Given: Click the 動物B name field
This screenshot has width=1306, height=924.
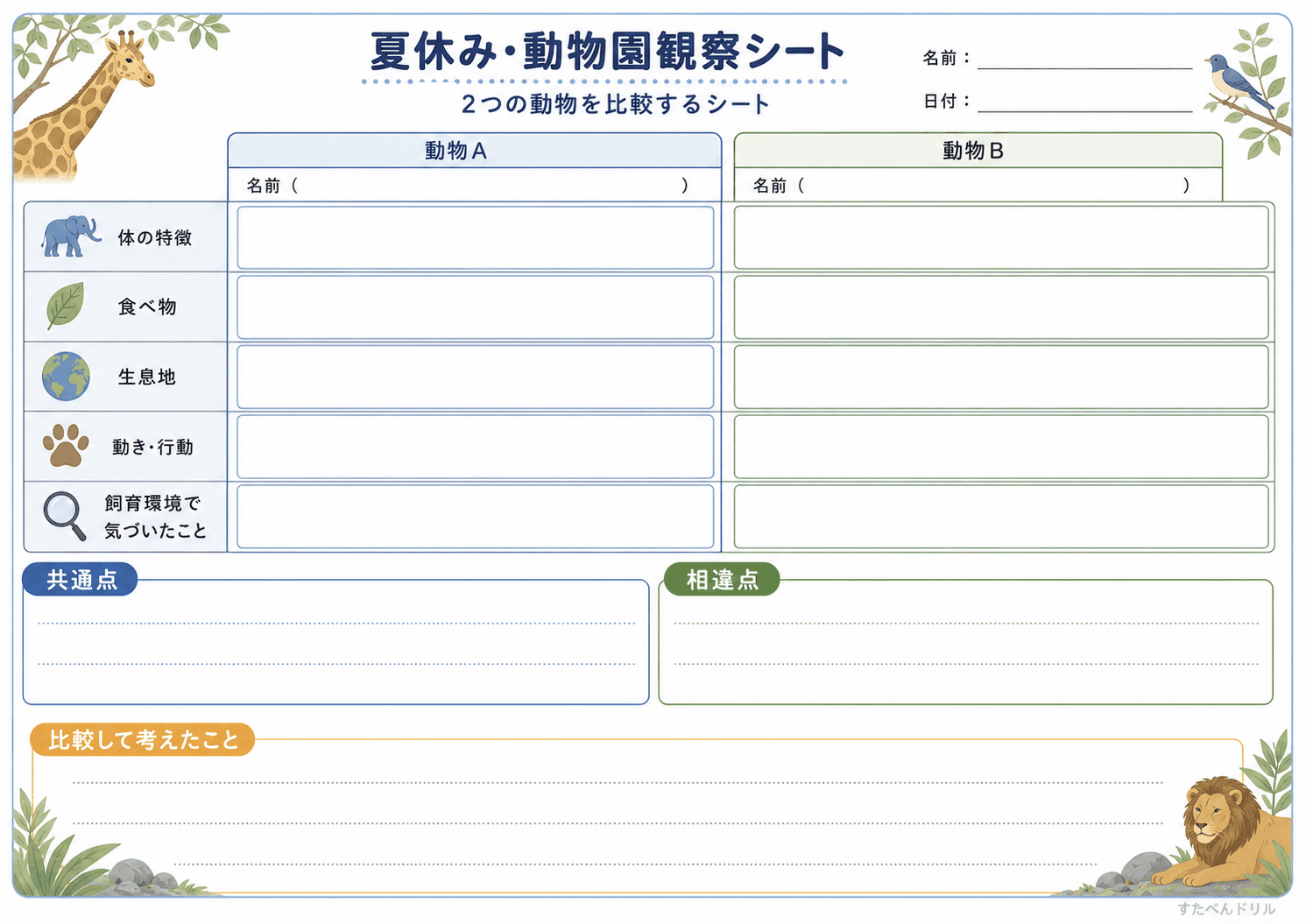Looking at the screenshot, I should 978,185.
